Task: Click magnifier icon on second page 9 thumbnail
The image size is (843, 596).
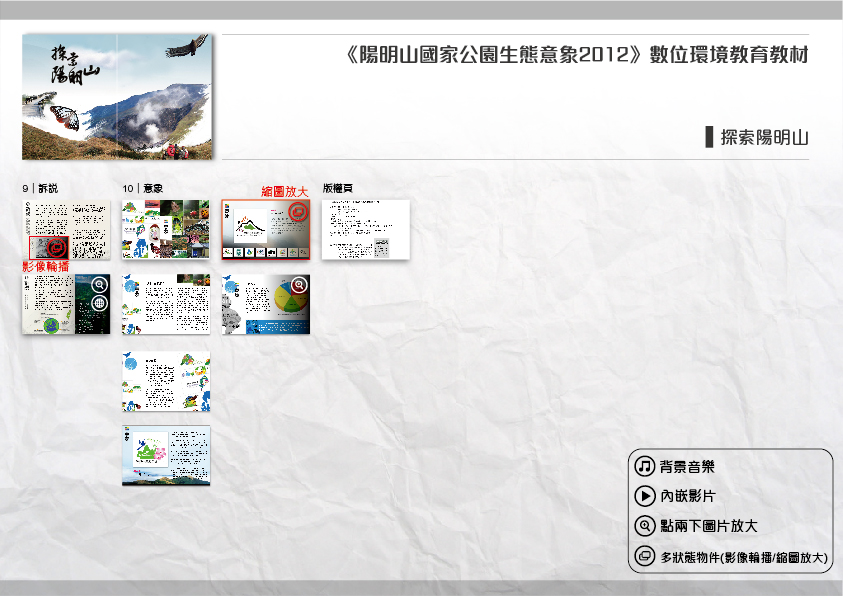Action: [x=99, y=284]
